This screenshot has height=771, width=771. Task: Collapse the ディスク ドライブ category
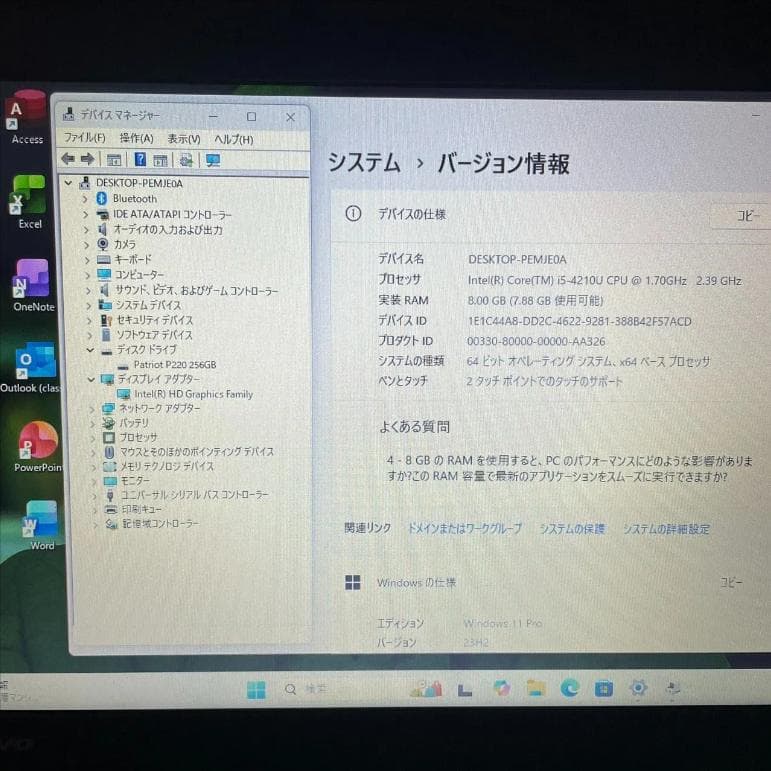point(90,350)
